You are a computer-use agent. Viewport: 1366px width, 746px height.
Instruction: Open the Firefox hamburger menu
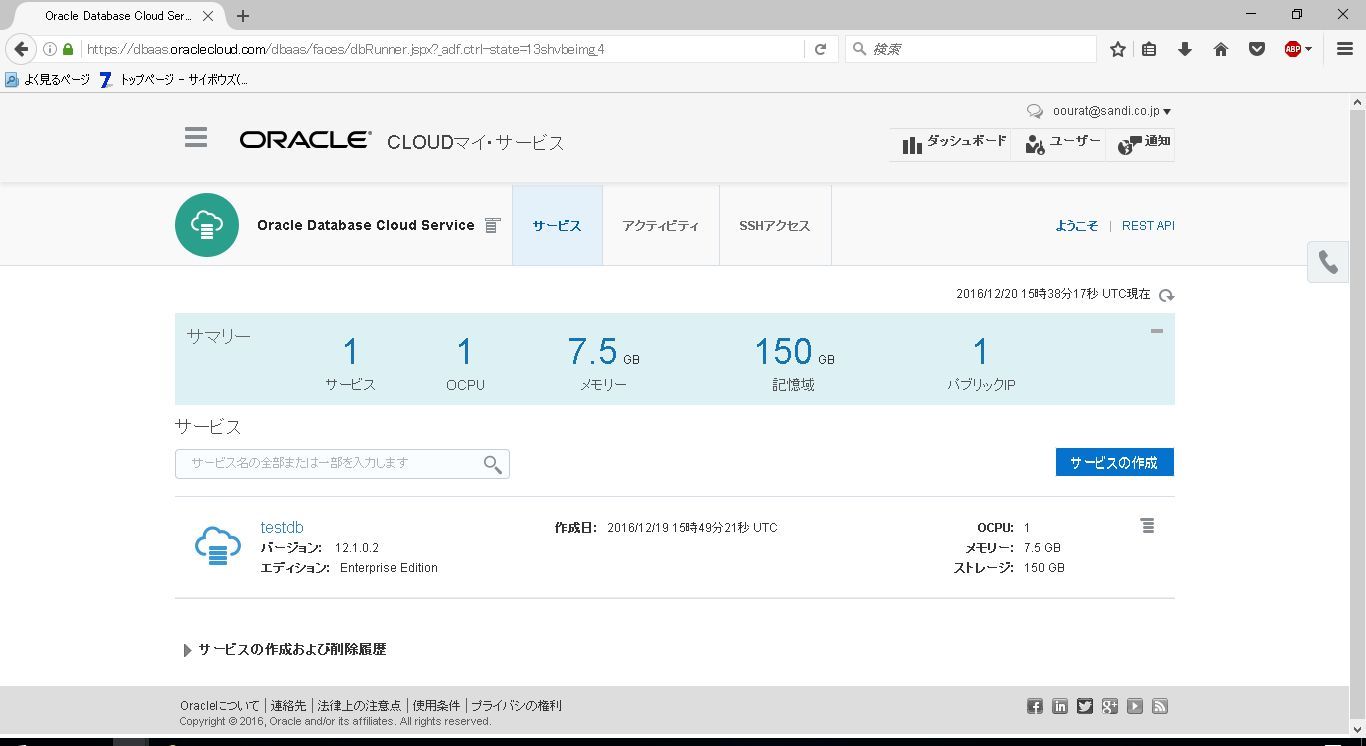[x=1345, y=49]
